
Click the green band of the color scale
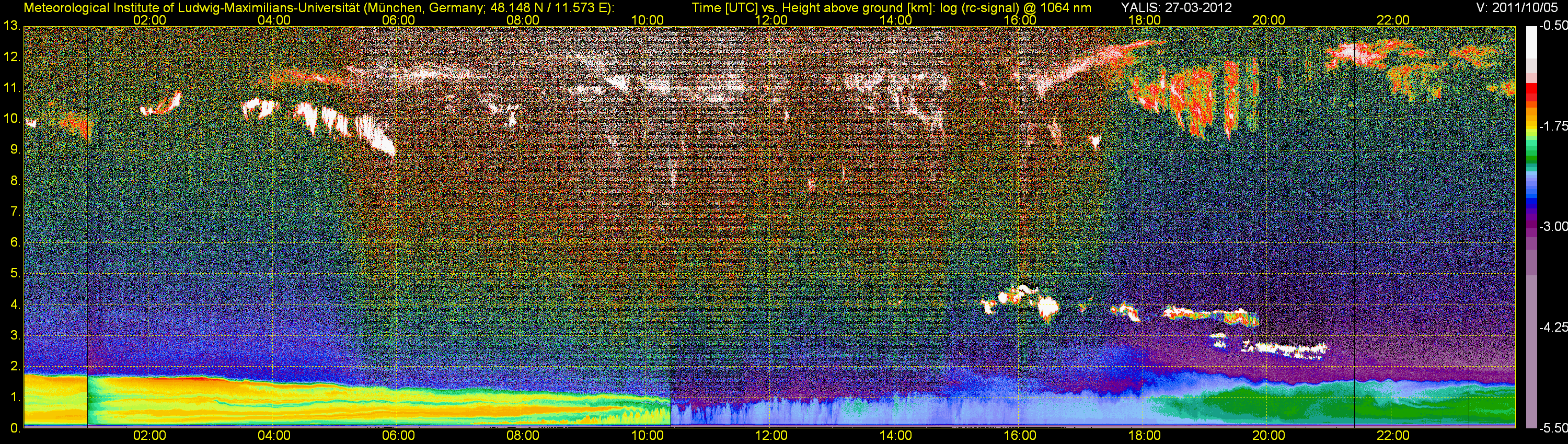1531,159
